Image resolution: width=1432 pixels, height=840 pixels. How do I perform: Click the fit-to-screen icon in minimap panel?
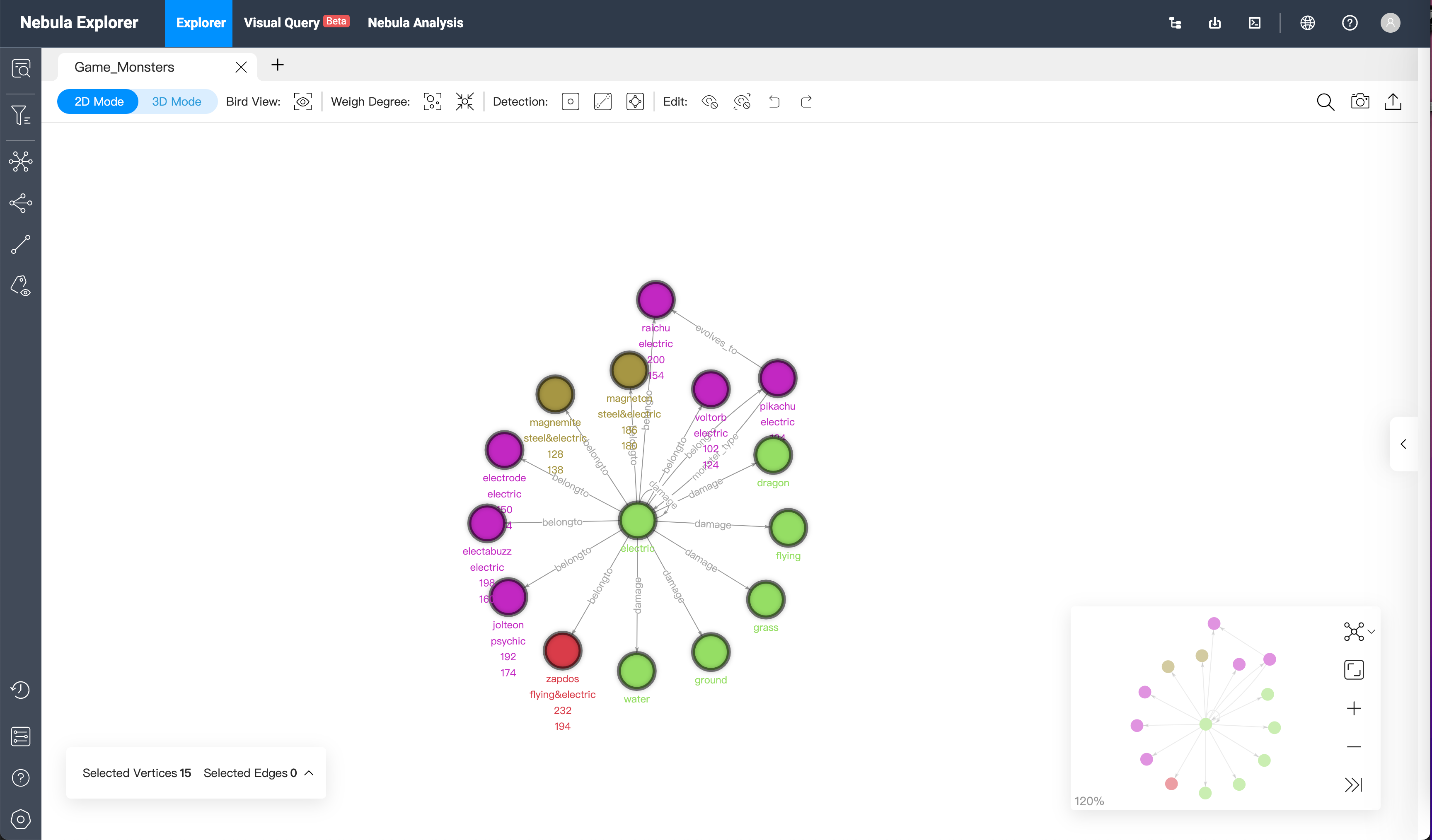coord(1354,670)
